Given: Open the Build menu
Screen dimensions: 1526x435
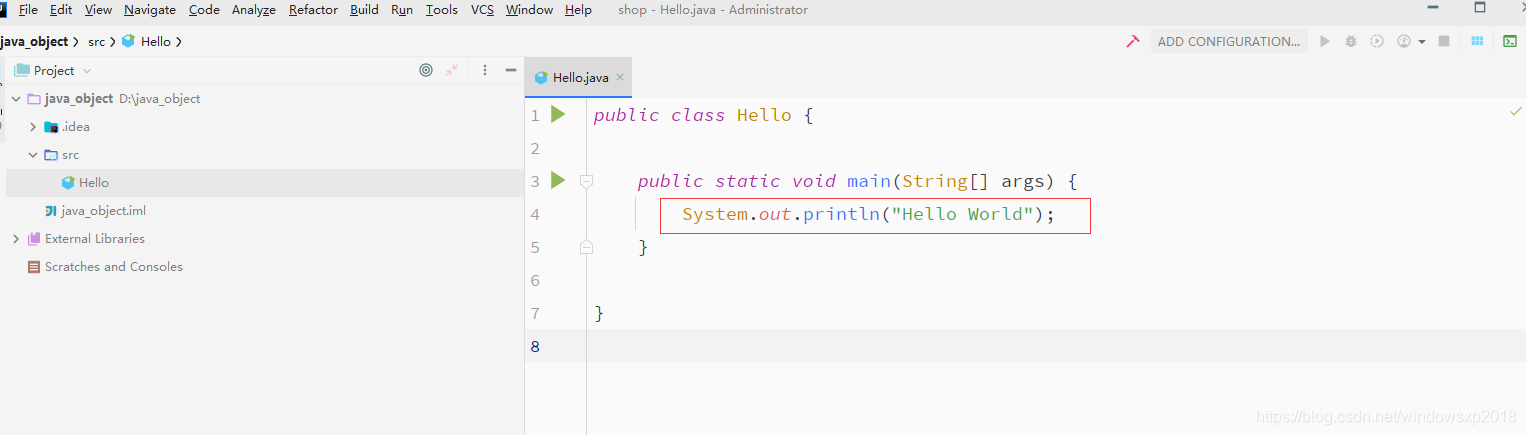Looking at the screenshot, I should pyautogui.click(x=364, y=10).
